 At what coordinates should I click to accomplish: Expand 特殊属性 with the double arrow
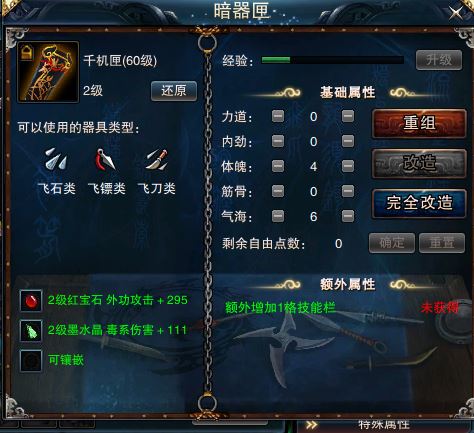312,425
